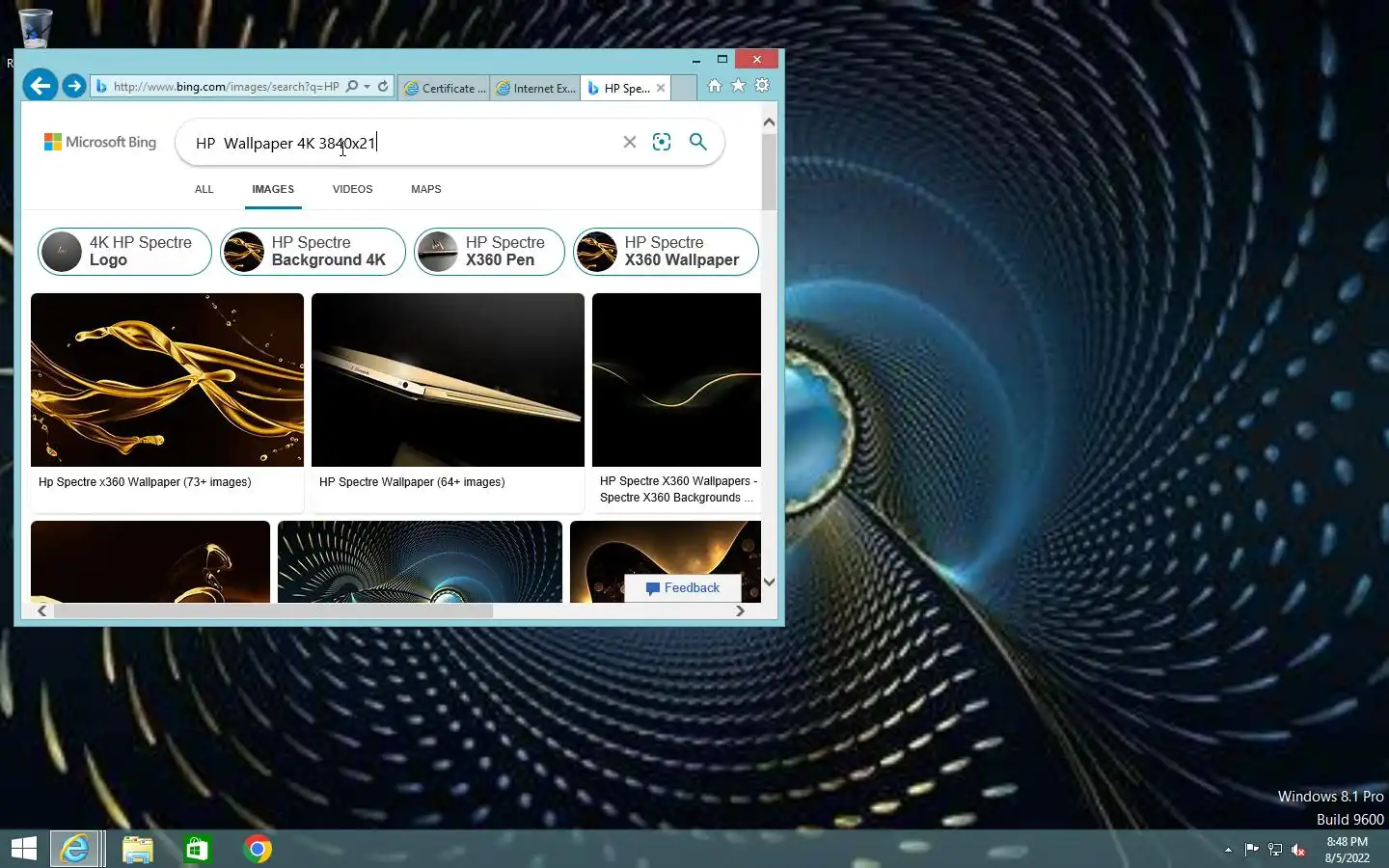Image resolution: width=1389 pixels, height=868 pixels.
Task: Select the HP Spectre Background 4K suggestion
Action: (313, 252)
